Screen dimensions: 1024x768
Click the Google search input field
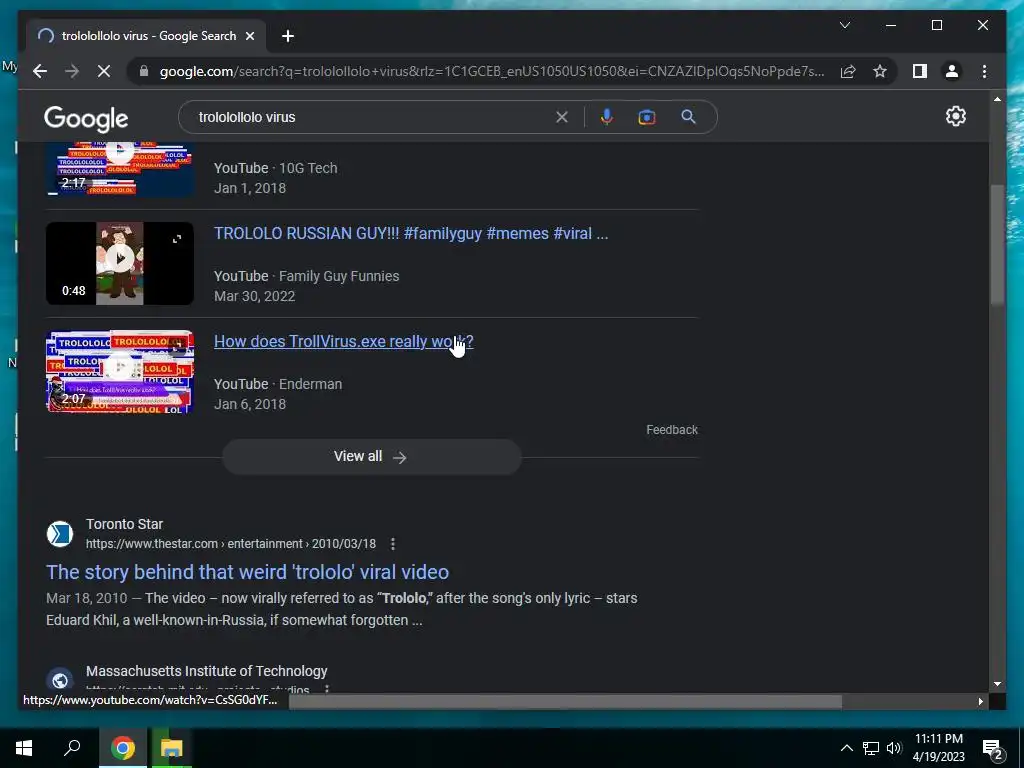click(x=372, y=118)
